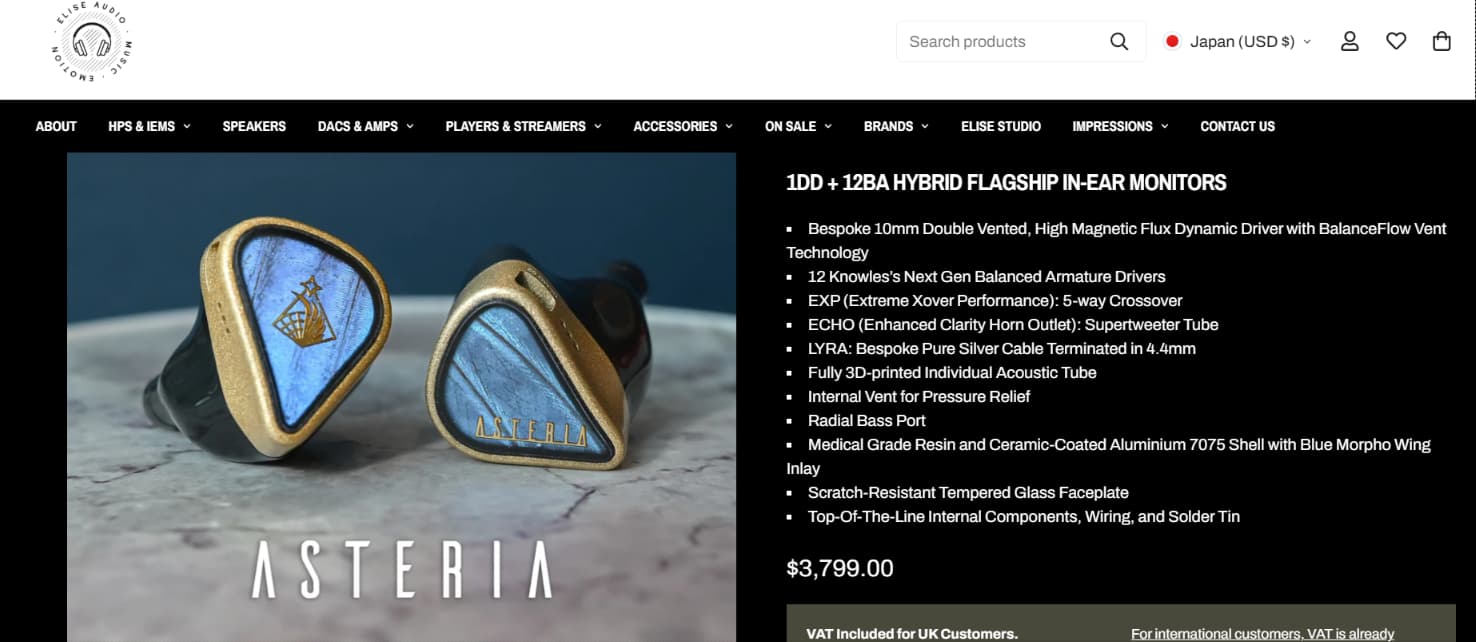Open the ACCESSORIES dropdown menu
The height and width of the screenshot is (642, 1476).
coord(682,126)
